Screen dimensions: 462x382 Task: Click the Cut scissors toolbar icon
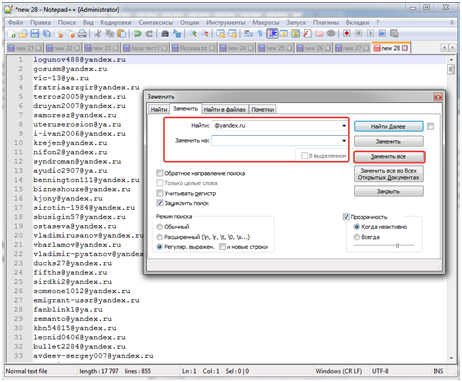click(98, 33)
